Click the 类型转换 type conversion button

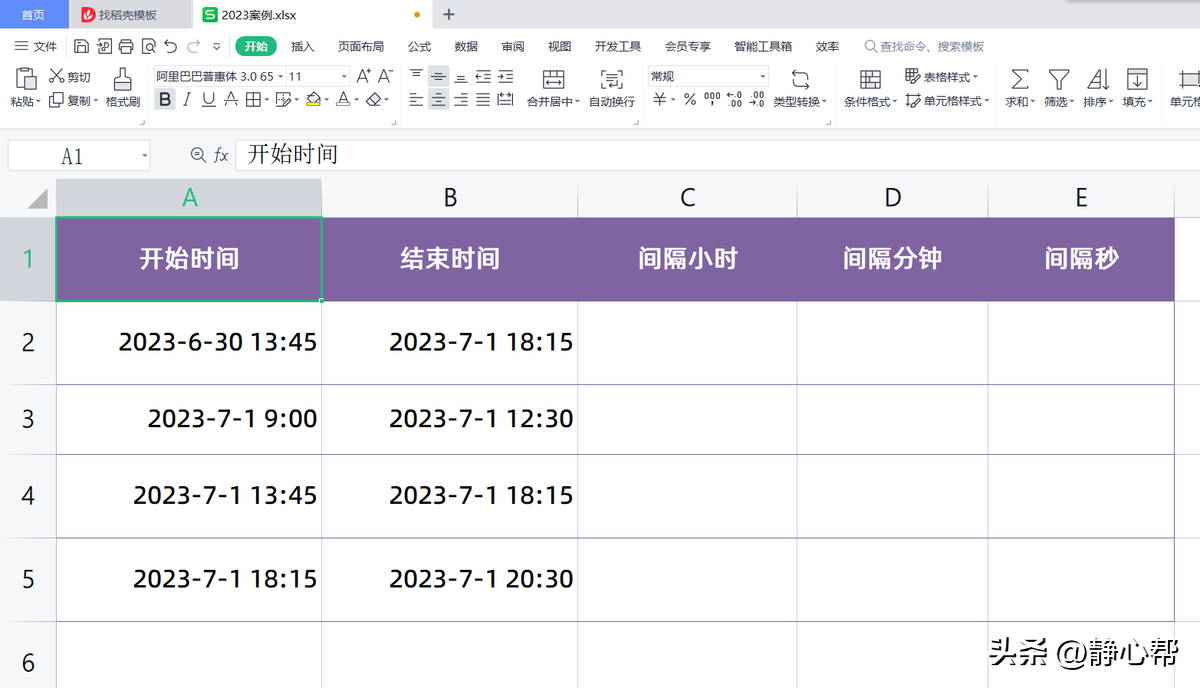(800, 88)
